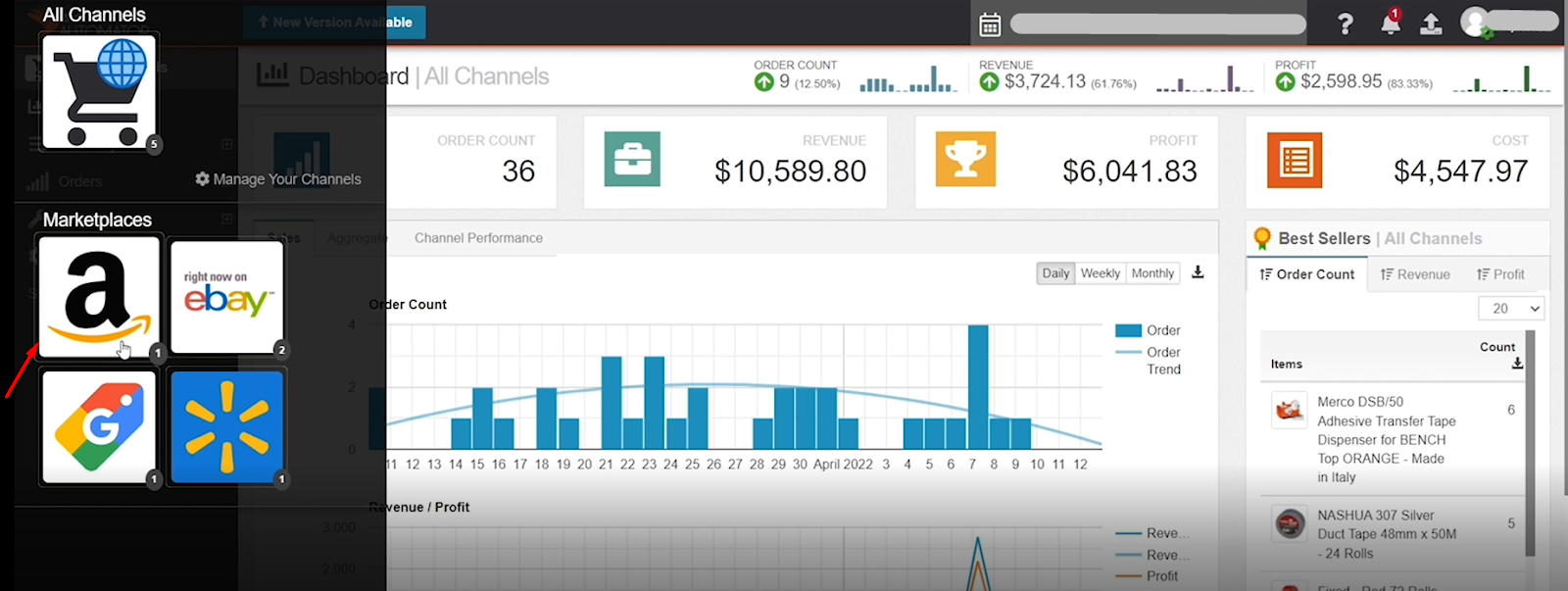Click the help question mark icon
This screenshot has height=591, width=1568.
(x=1346, y=24)
